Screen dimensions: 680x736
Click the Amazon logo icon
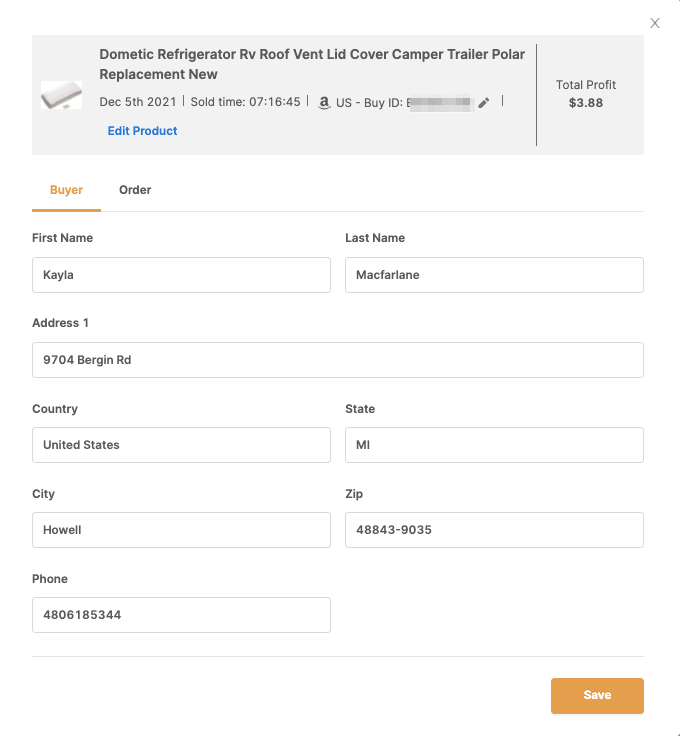pyautogui.click(x=324, y=102)
